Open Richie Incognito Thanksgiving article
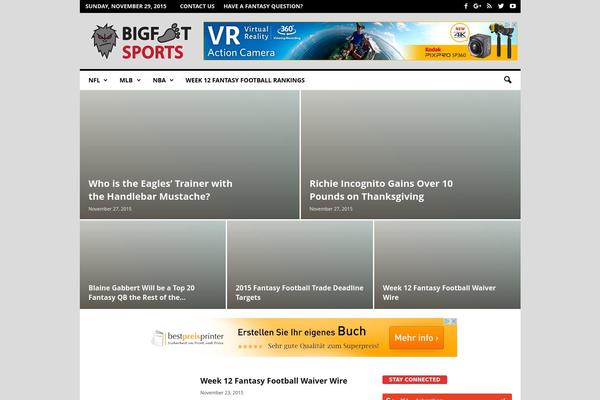Viewport: 600px width, 400px height. pos(381,190)
